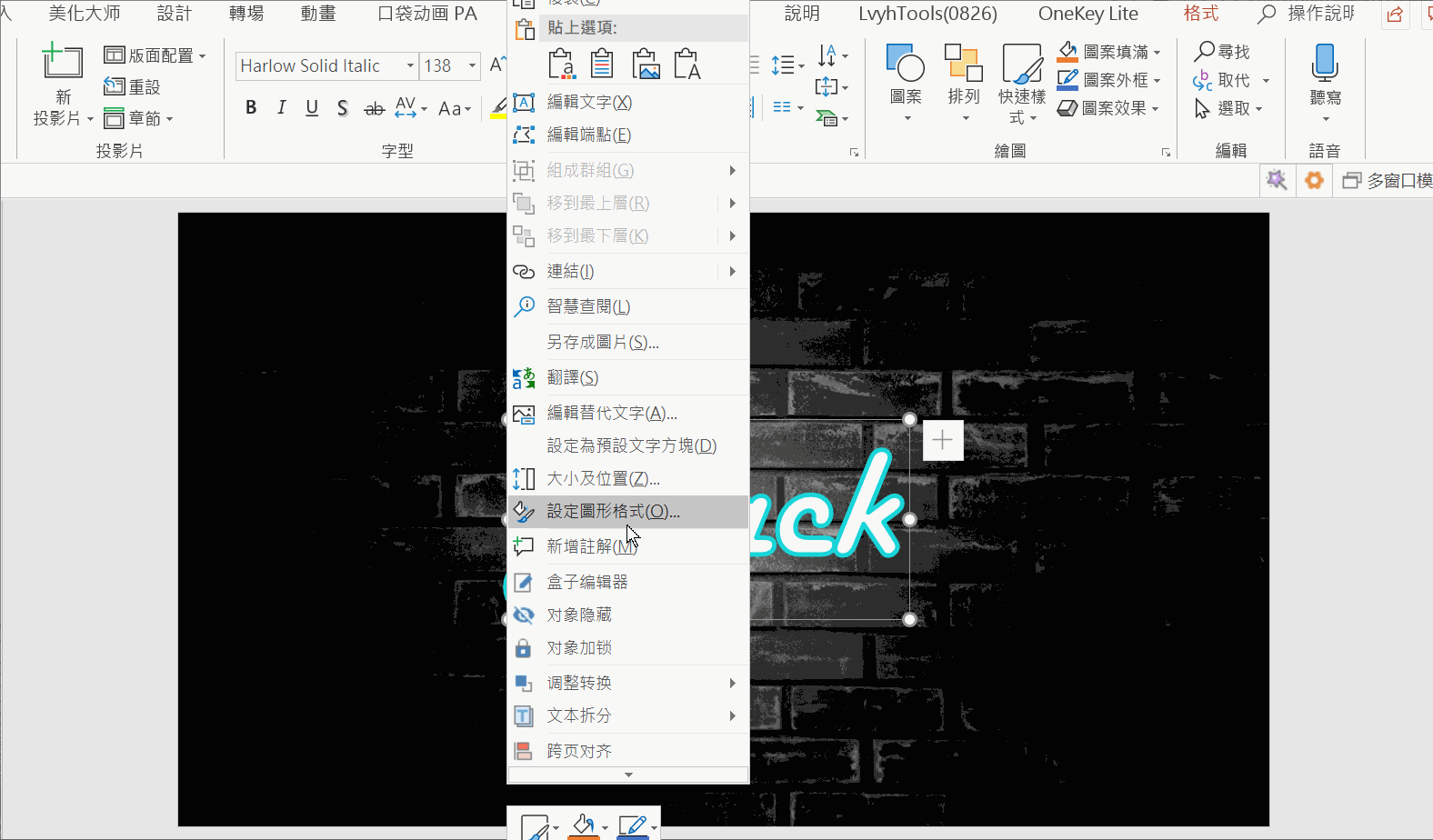Open the 美化大师 ribbon tab

(85, 14)
